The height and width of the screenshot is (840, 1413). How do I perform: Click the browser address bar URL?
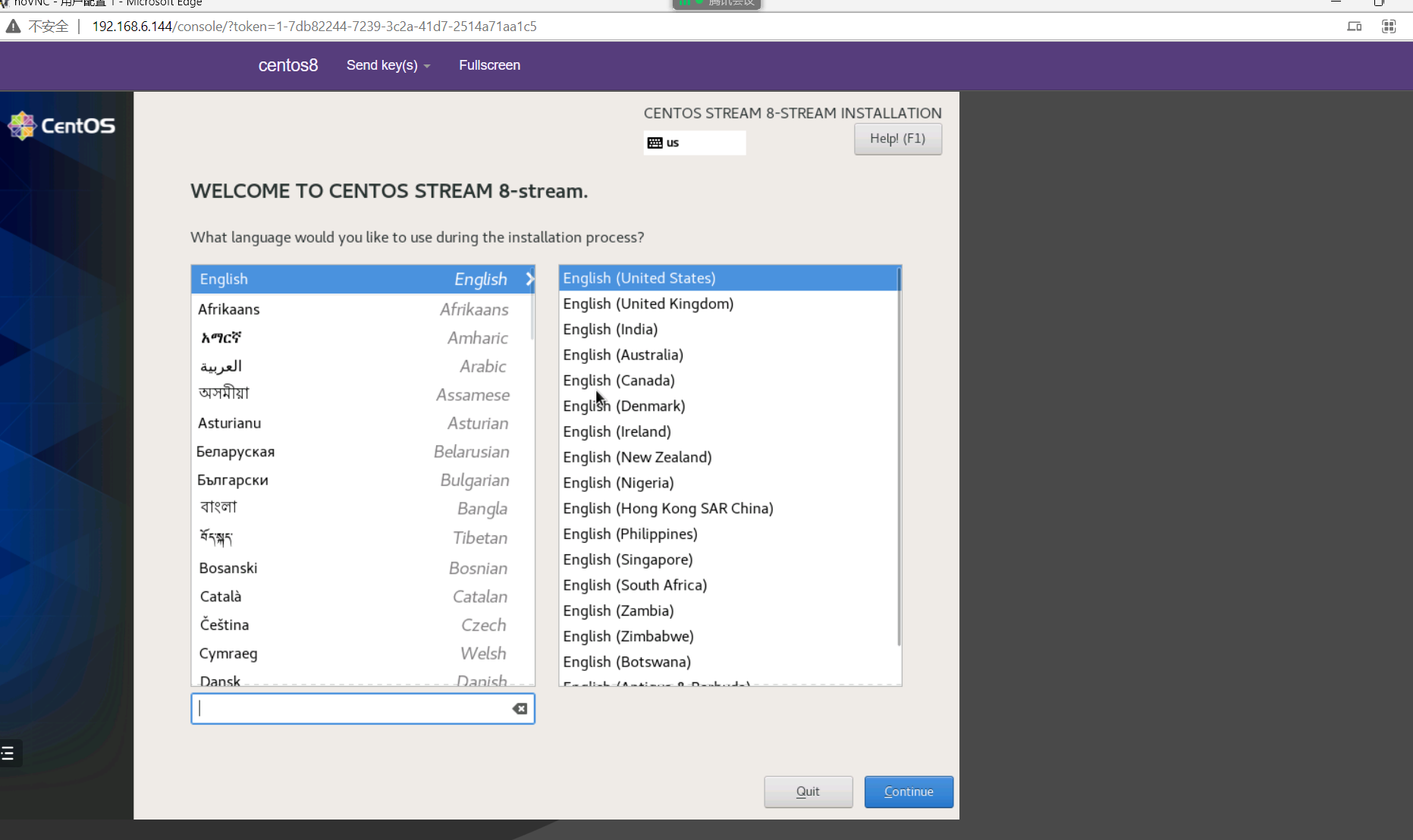tap(314, 27)
